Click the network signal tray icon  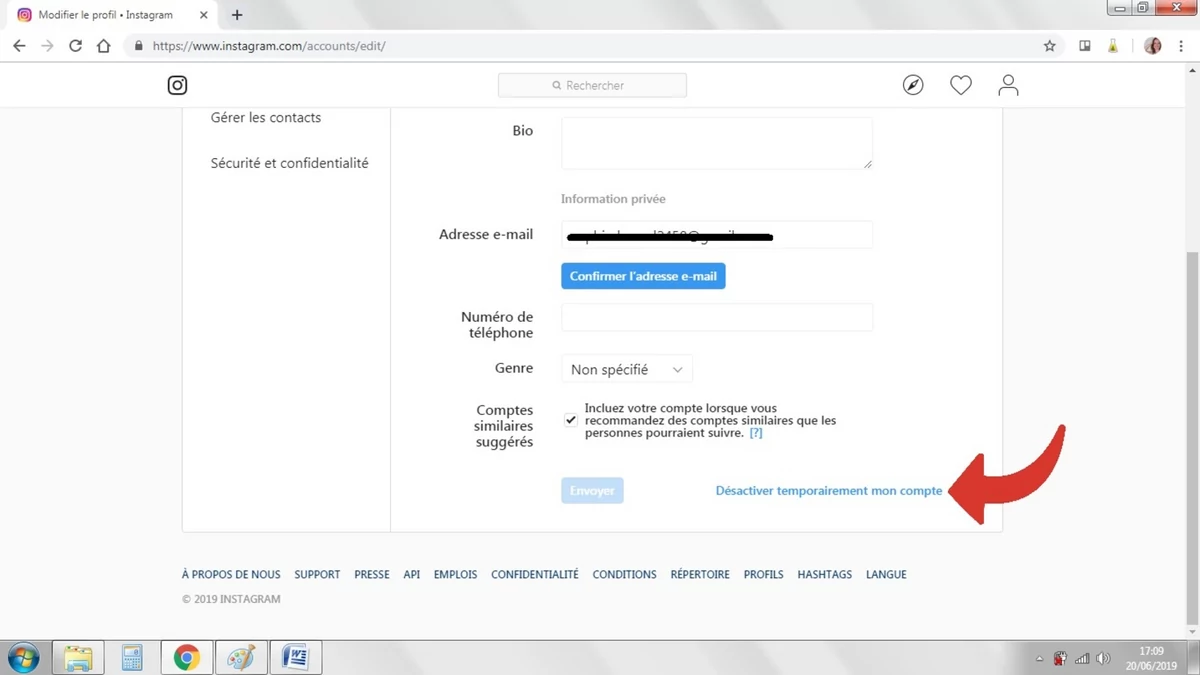[x=1082, y=659]
